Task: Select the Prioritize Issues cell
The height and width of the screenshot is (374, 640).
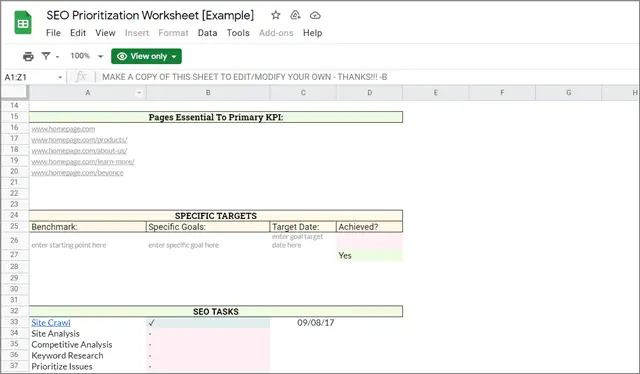Action: 88,367
